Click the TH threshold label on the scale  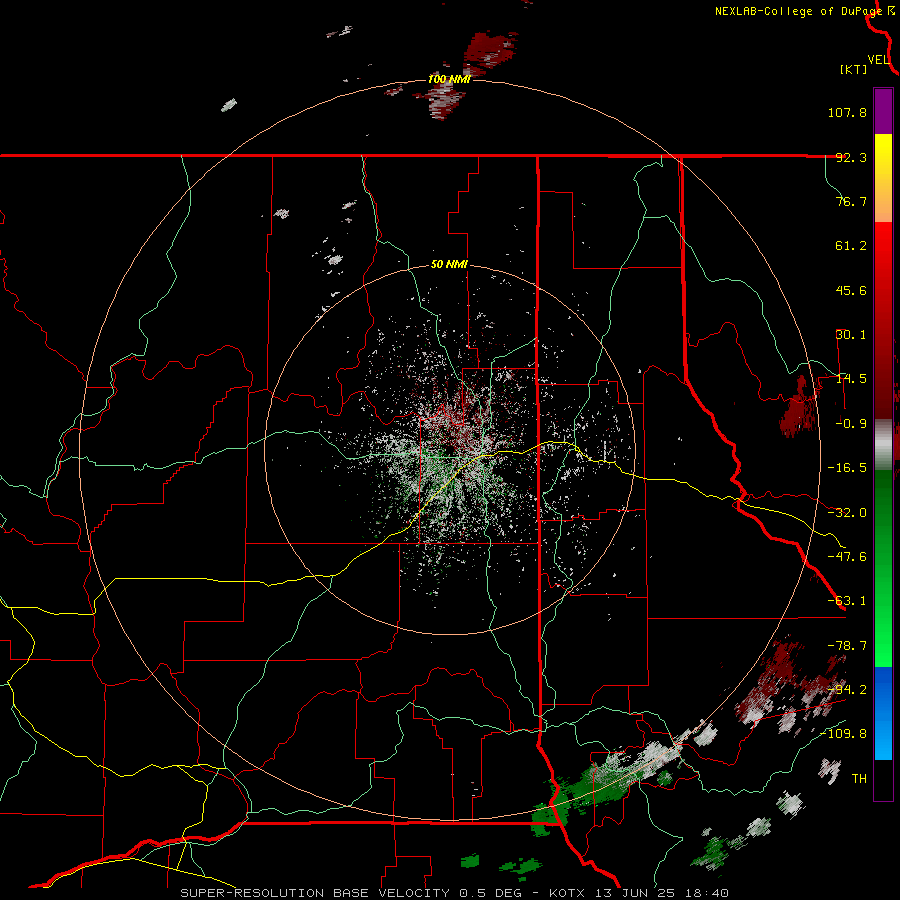point(859,779)
